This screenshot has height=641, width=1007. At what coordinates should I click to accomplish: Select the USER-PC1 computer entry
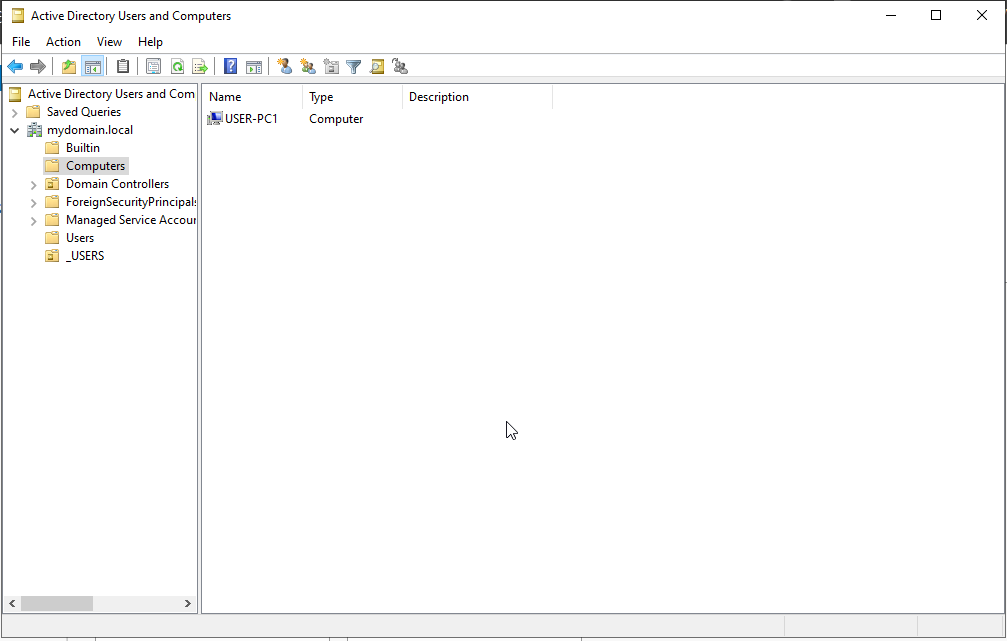point(251,119)
